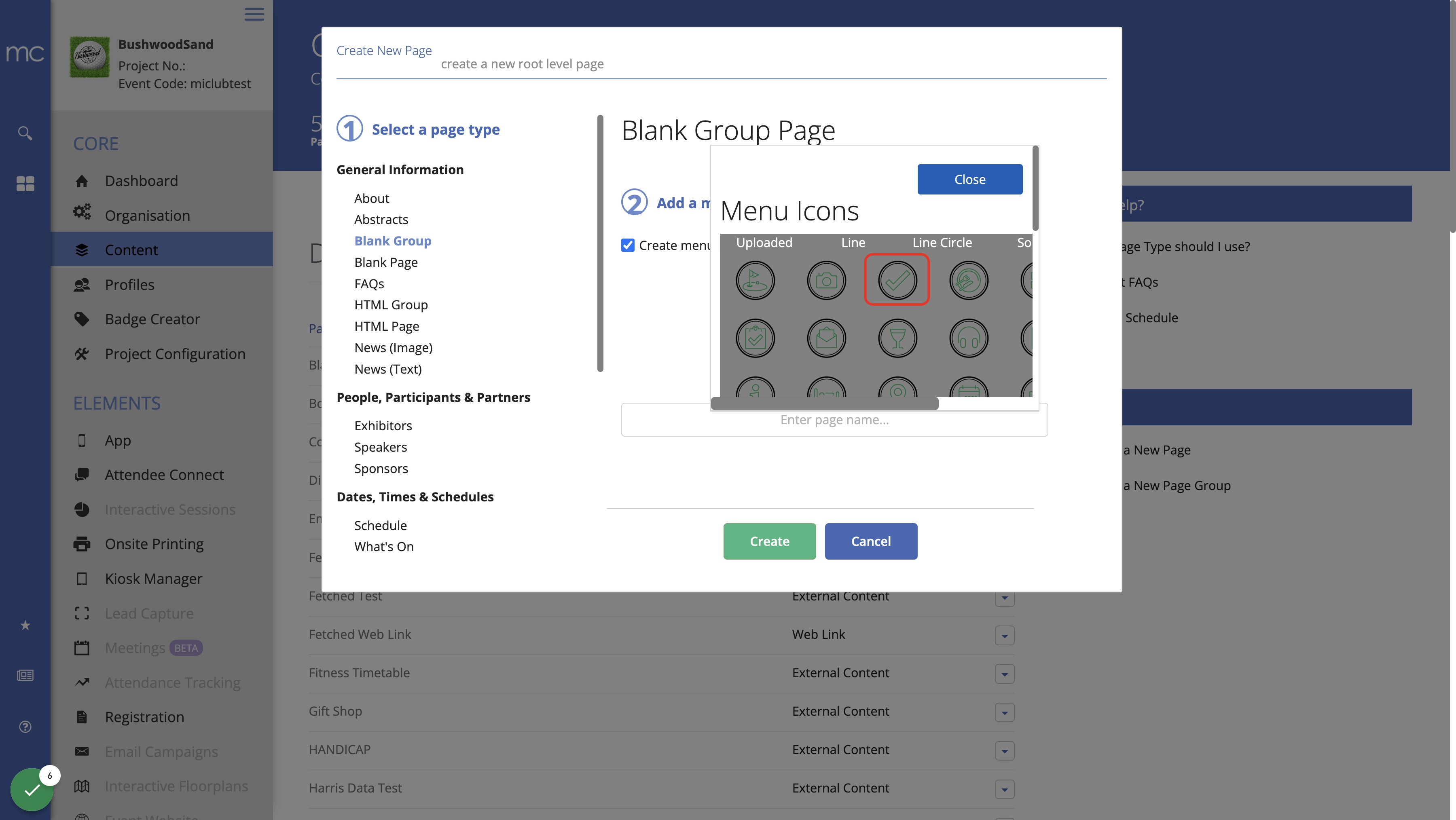Click the Registration document icon
1456x820 pixels.
coord(81,717)
